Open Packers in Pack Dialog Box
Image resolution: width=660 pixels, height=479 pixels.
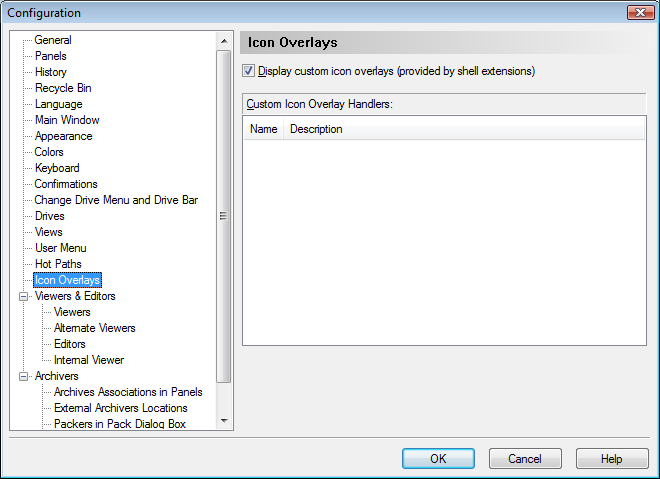click(x=120, y=423)
